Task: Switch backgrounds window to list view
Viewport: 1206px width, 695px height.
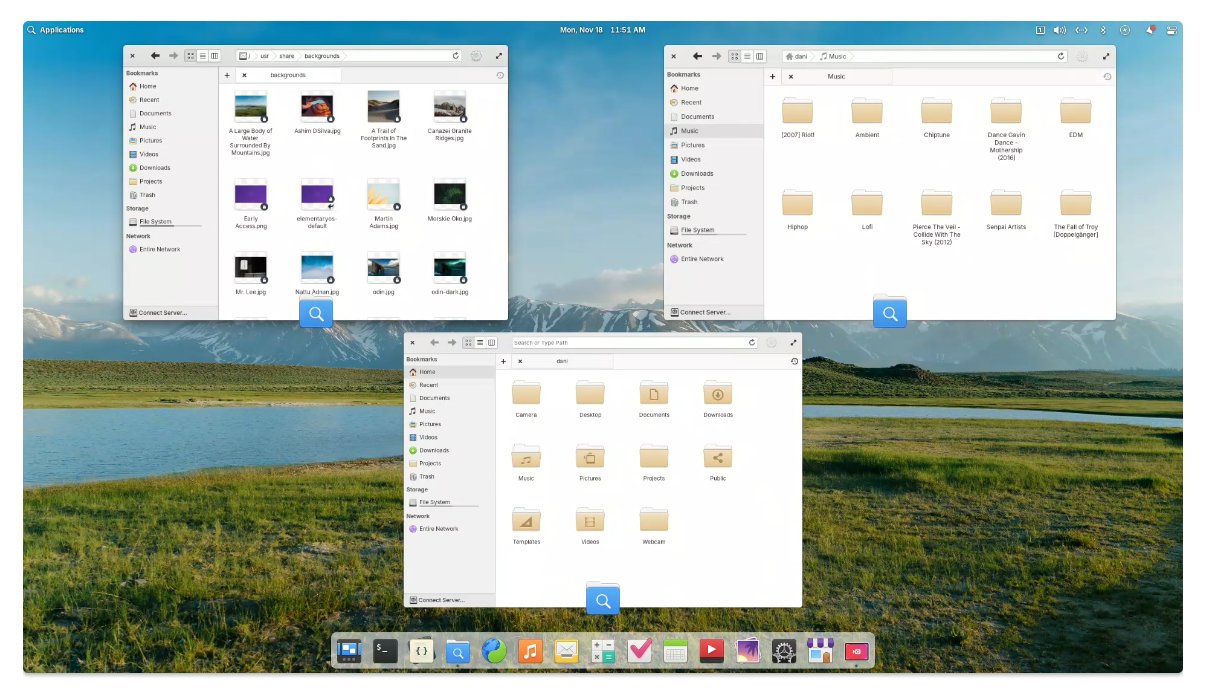Action: point(202,56)
